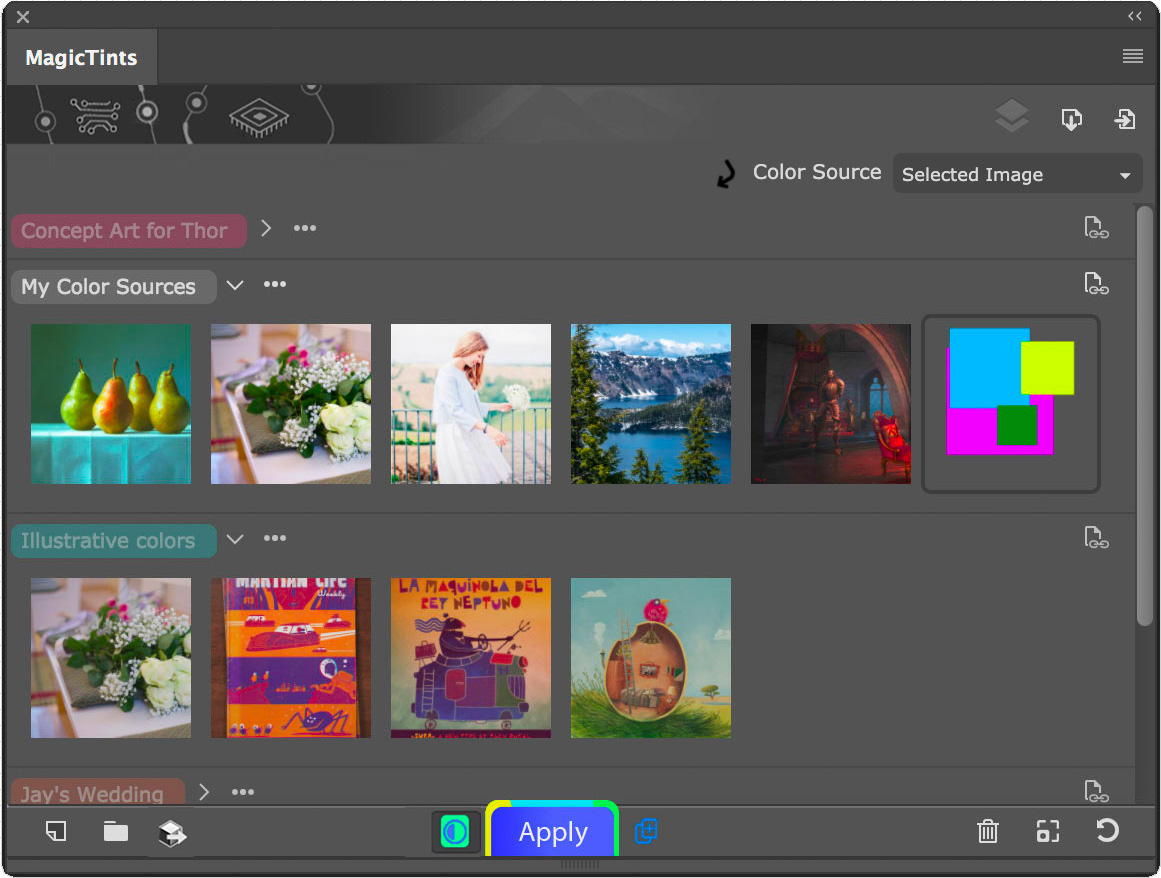Click the focus frame icon near trash
Image resolution: width=1161 pixels, height=878 pixels.
(x=1047, y=831)
